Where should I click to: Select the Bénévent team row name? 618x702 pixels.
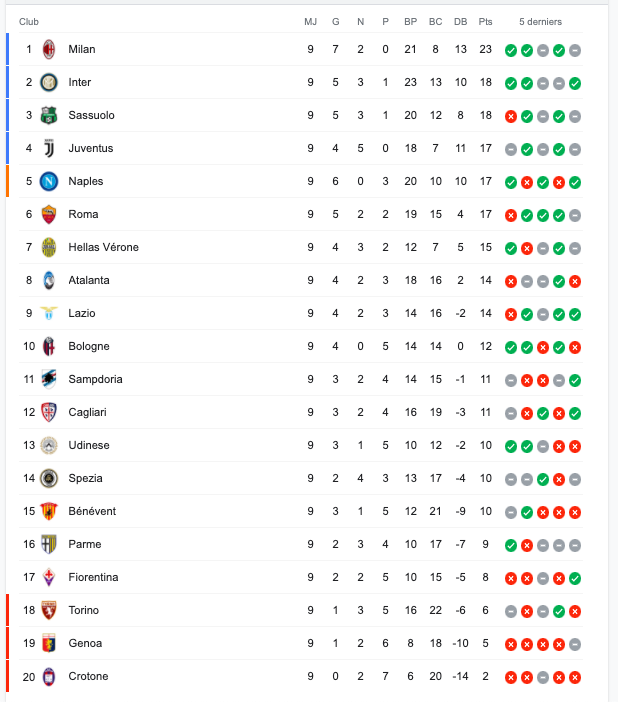(x=92, y=511)
